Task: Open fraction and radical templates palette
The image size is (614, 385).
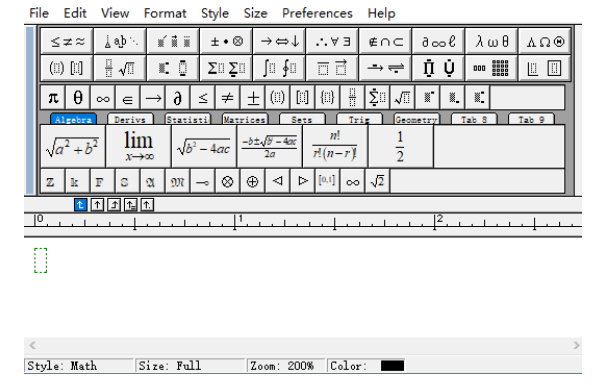Action: click(120, 68)
